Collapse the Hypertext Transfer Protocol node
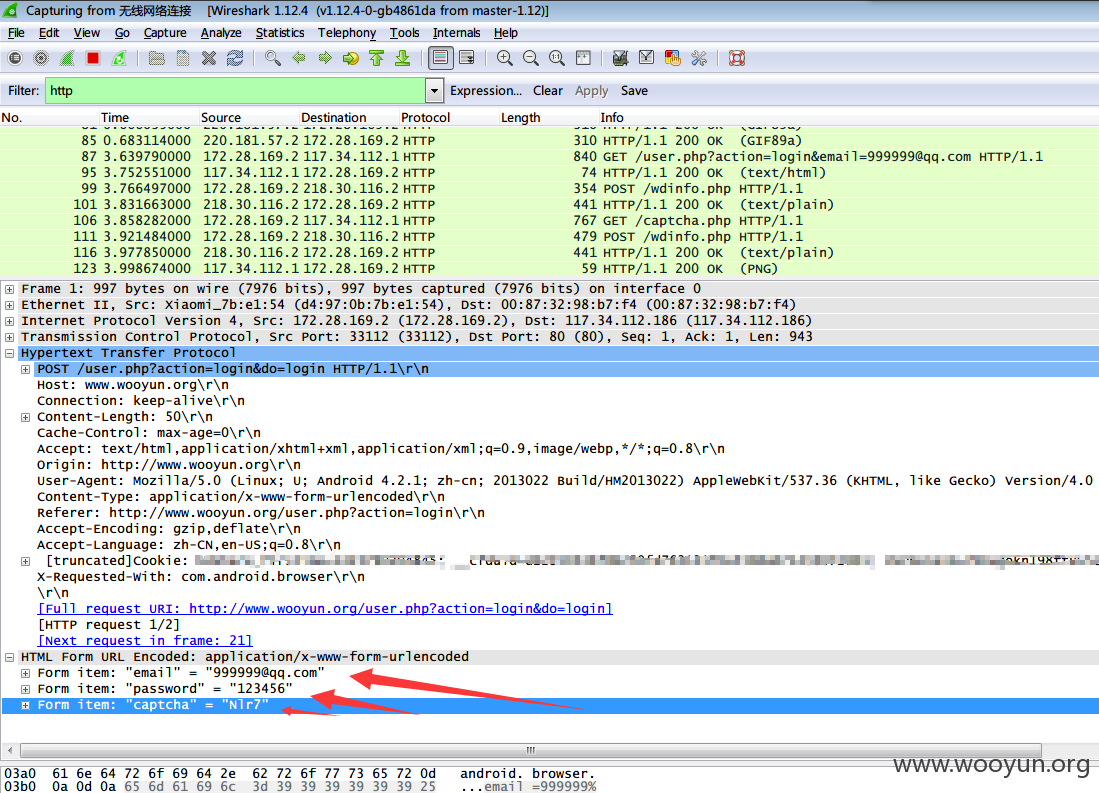 pyautogui.click(x=9, y=353)
